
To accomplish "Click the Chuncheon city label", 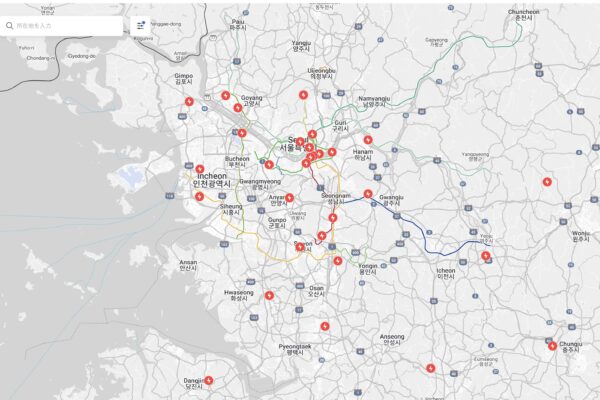I will click(x=524, y=14).
